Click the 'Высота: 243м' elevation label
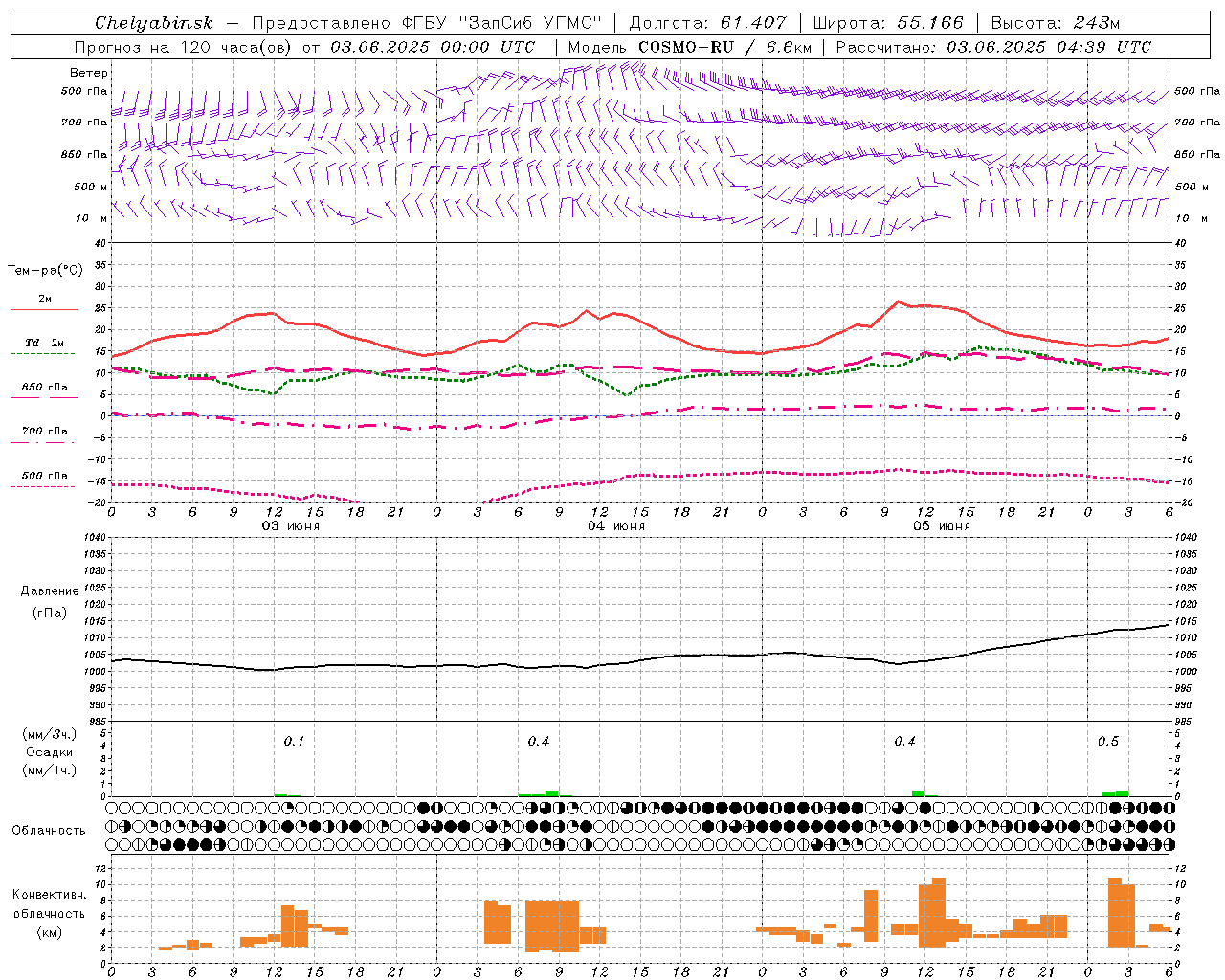 click(1056, 23)
